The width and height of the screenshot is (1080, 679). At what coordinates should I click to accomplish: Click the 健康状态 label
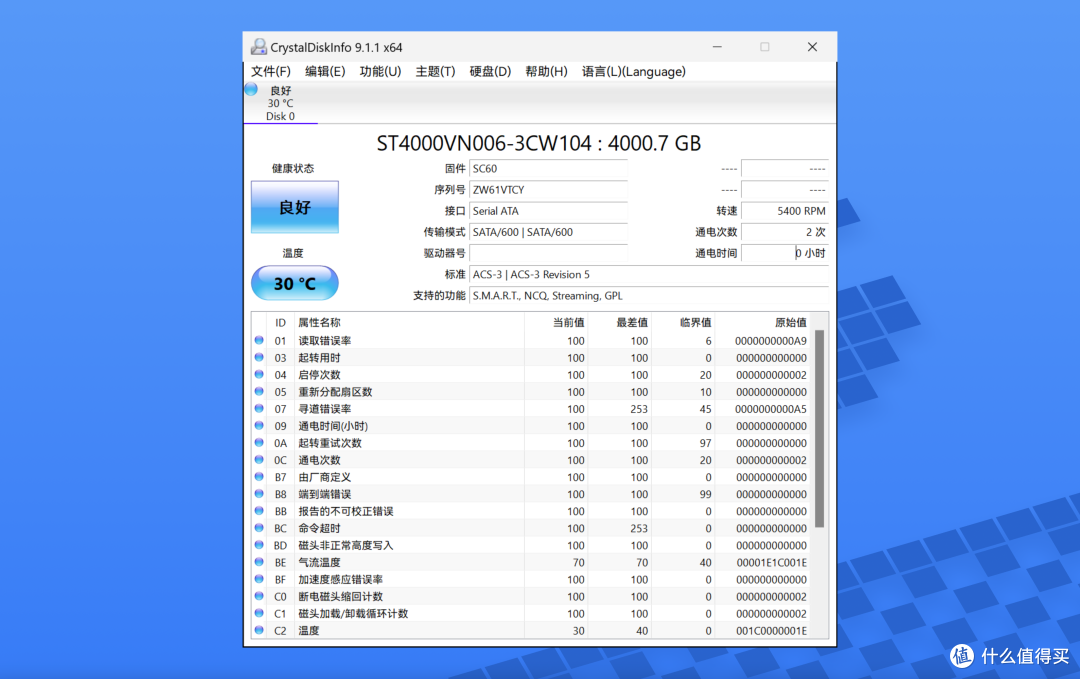click(x=293, y=169)
